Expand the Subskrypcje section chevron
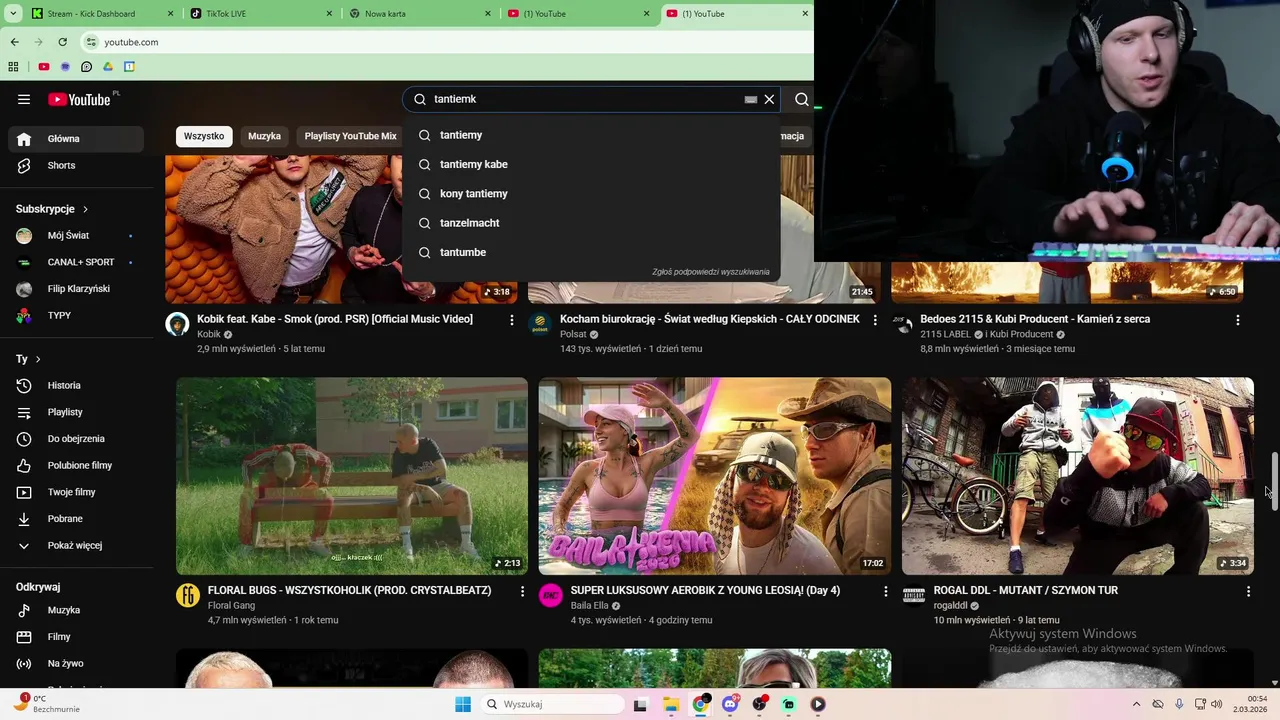1280x720 pixels. tap(85, 209)
